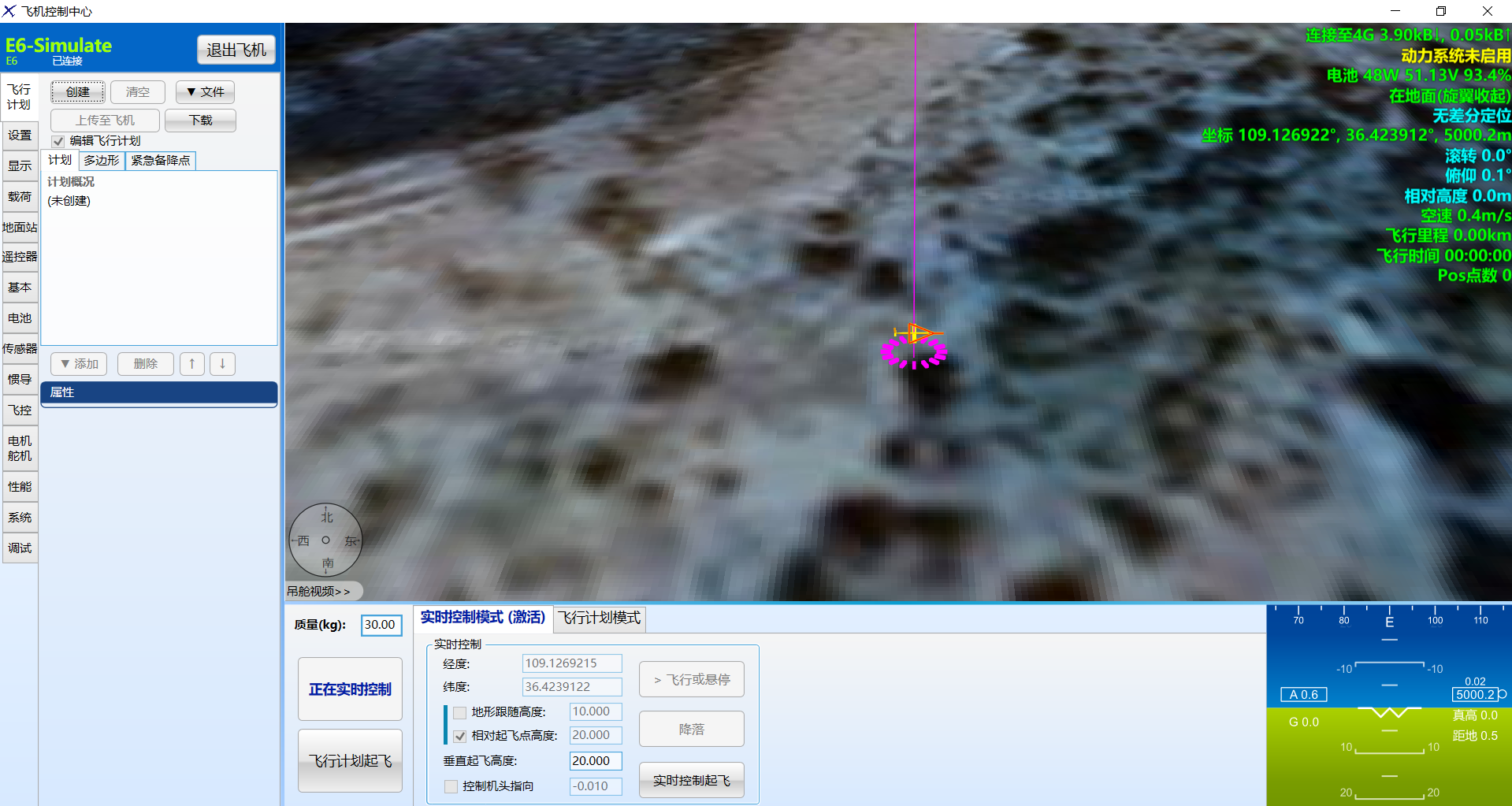Uncheck the 相对起飞点高度 checkbox
Screen dimensions: 1512x806
(460, 737)
